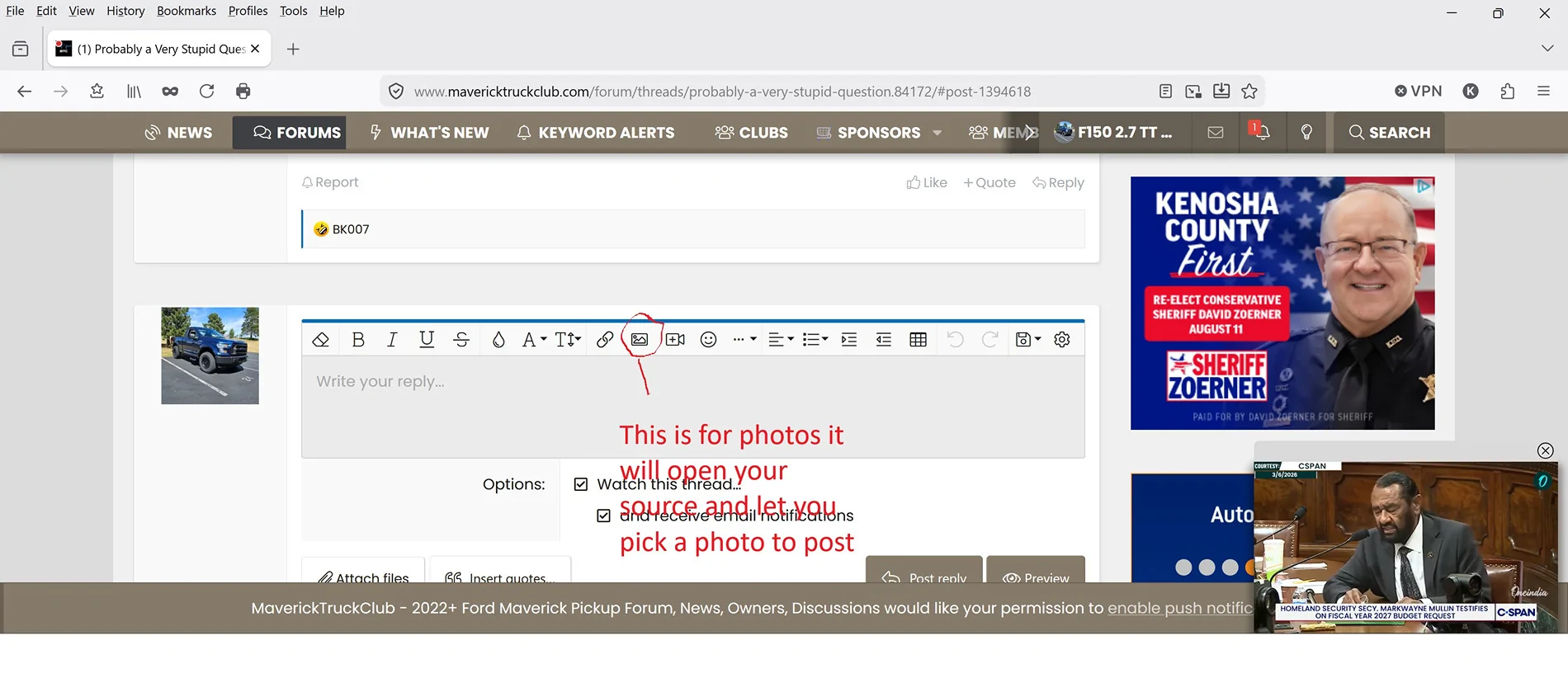Viewport: 1568px width, 683px height.
Task: Toggle bold formatting in reply editor
Action: point(358,339)
